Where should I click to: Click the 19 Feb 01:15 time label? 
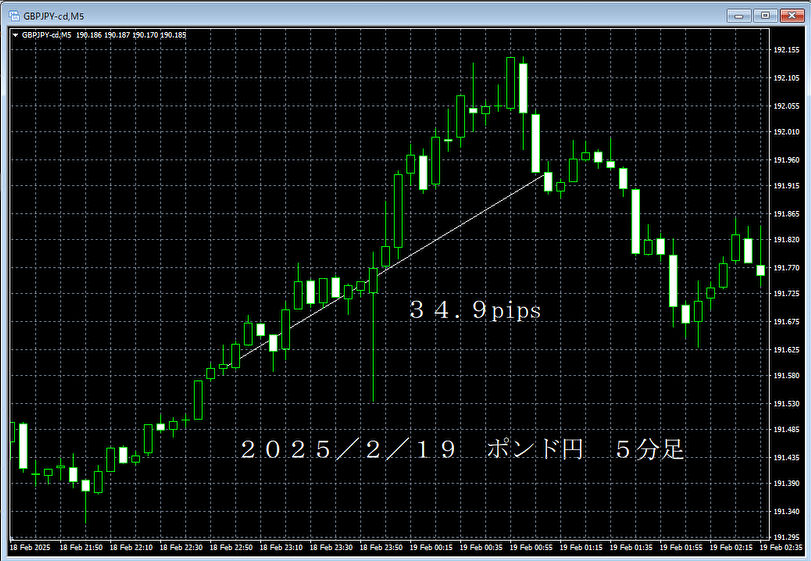[x=581, y=548]
